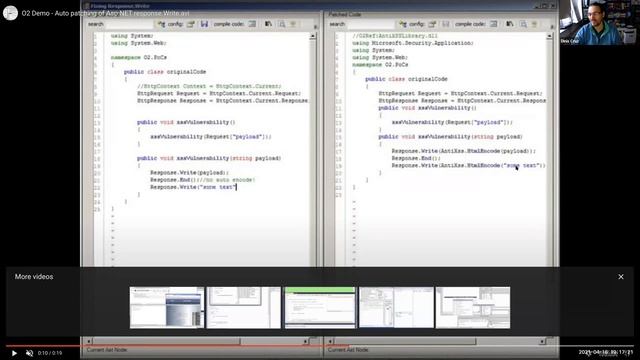Save the file in the left editor

(x=204, y=24)
